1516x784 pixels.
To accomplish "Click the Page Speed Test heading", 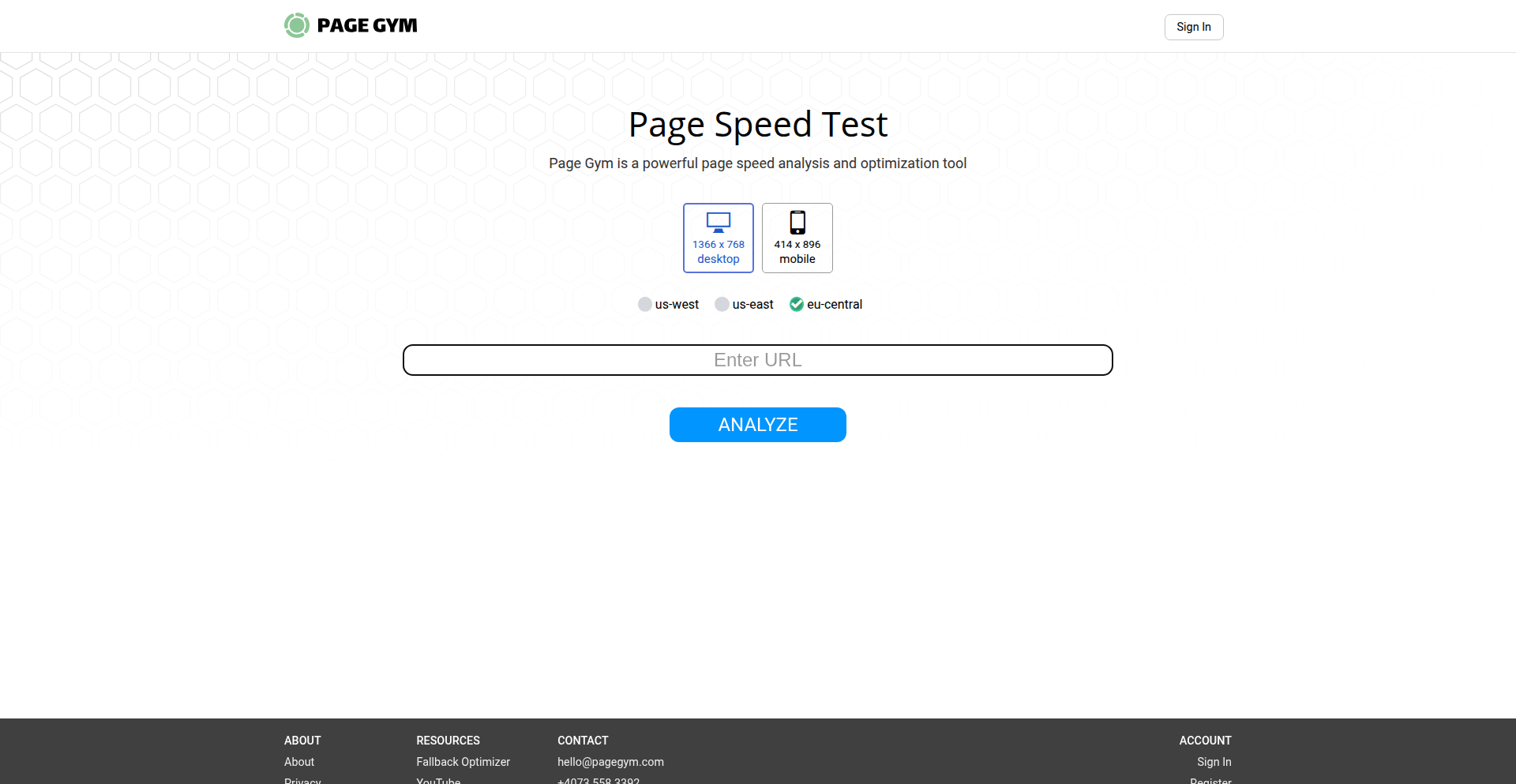I will click(x=758, y=125).
